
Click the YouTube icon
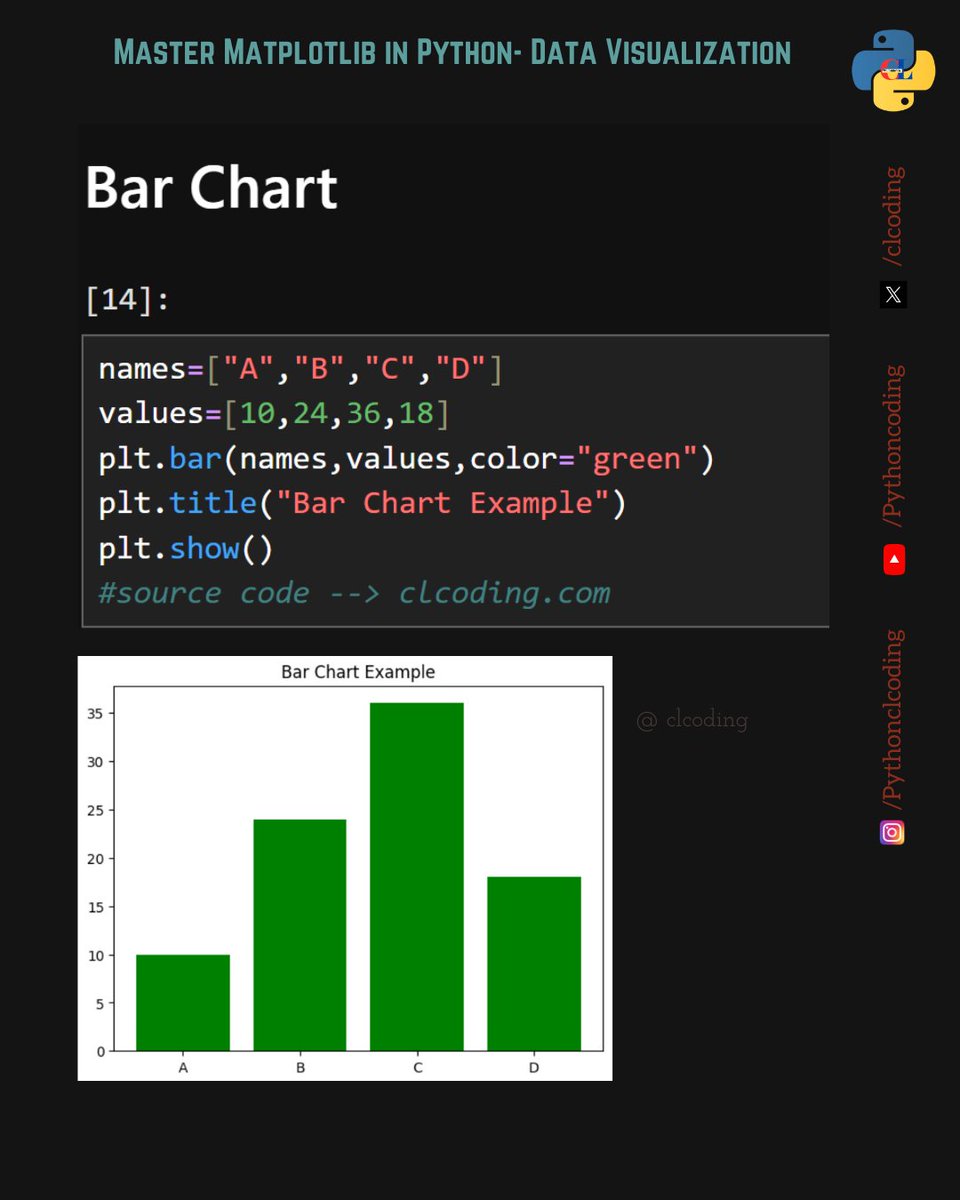[894, 560]
